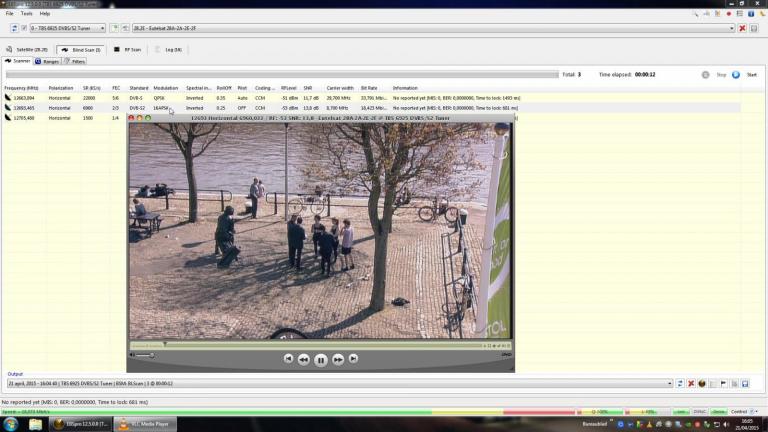Click the rewind button in video player
Screen dimensions: 768x432
[304, 359]
